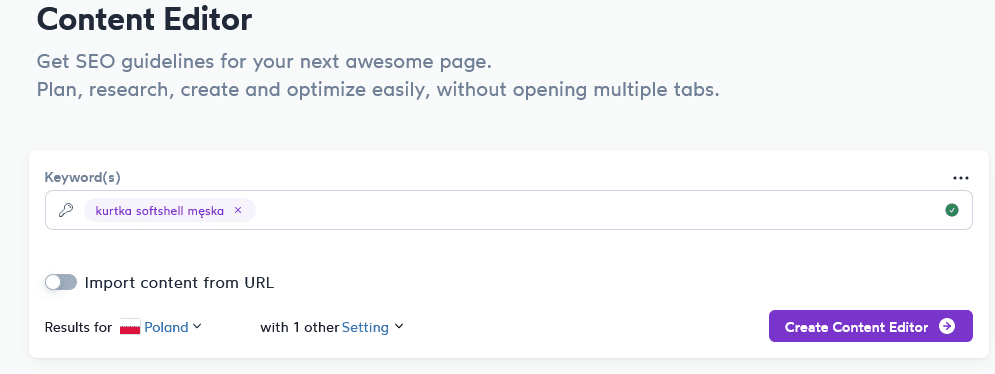Click the Content Editor page heading
The image size is (995, 374).
click(144, 18)
